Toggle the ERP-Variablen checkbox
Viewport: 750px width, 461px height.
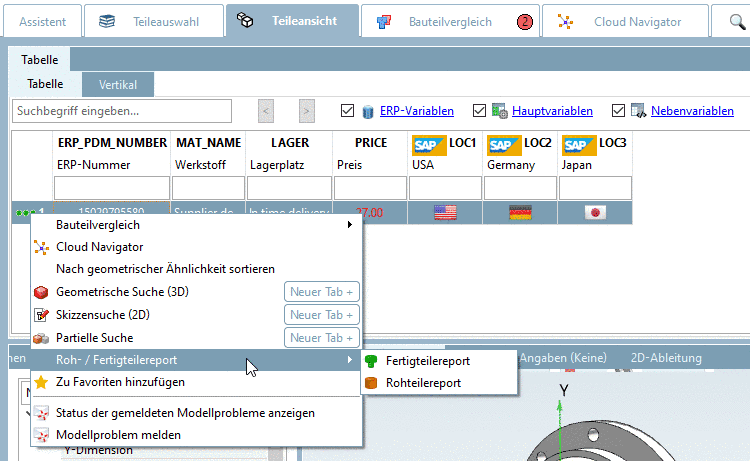(347, 110)
